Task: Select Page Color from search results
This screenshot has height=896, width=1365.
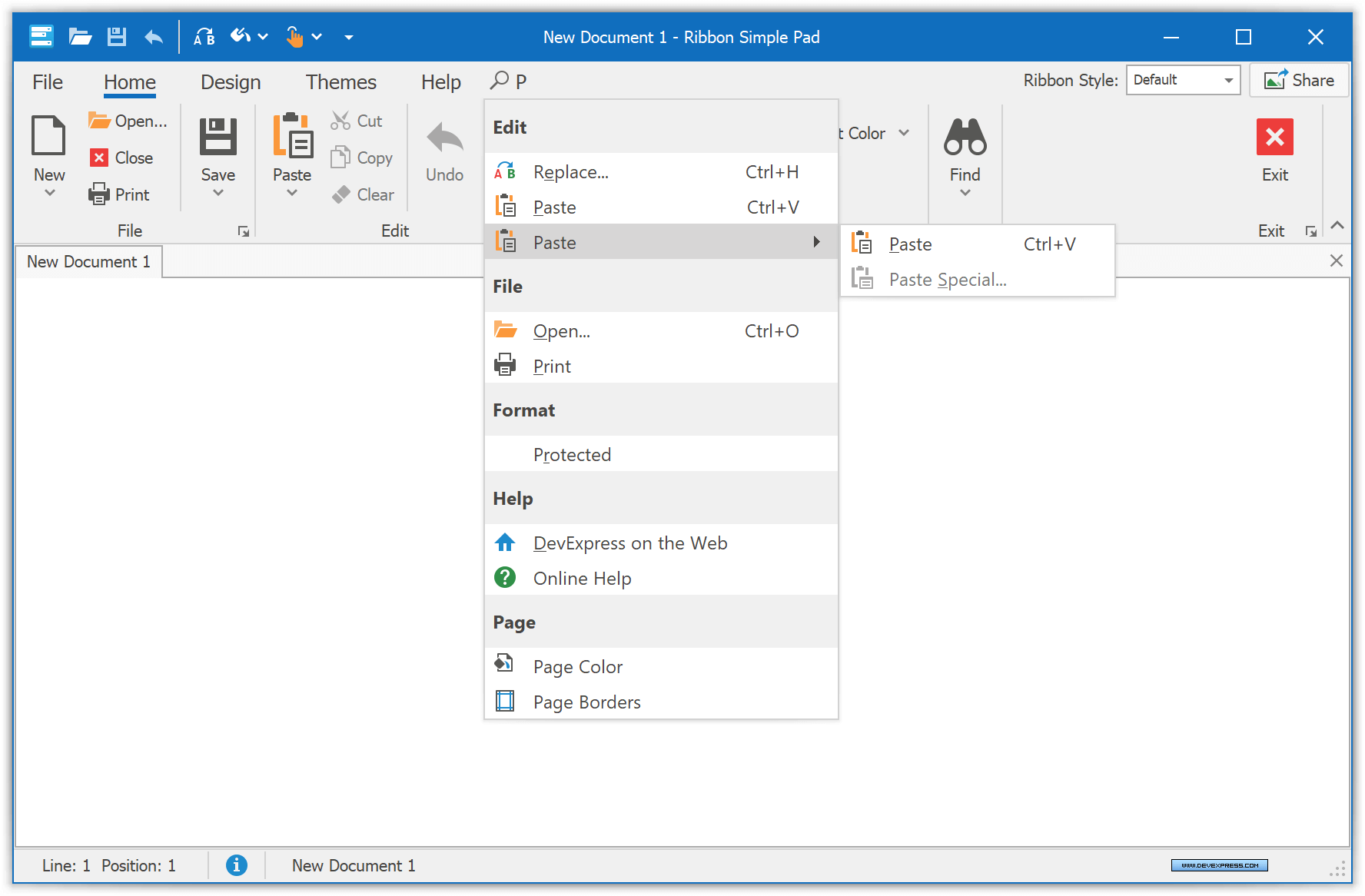Action: (577, 667)
